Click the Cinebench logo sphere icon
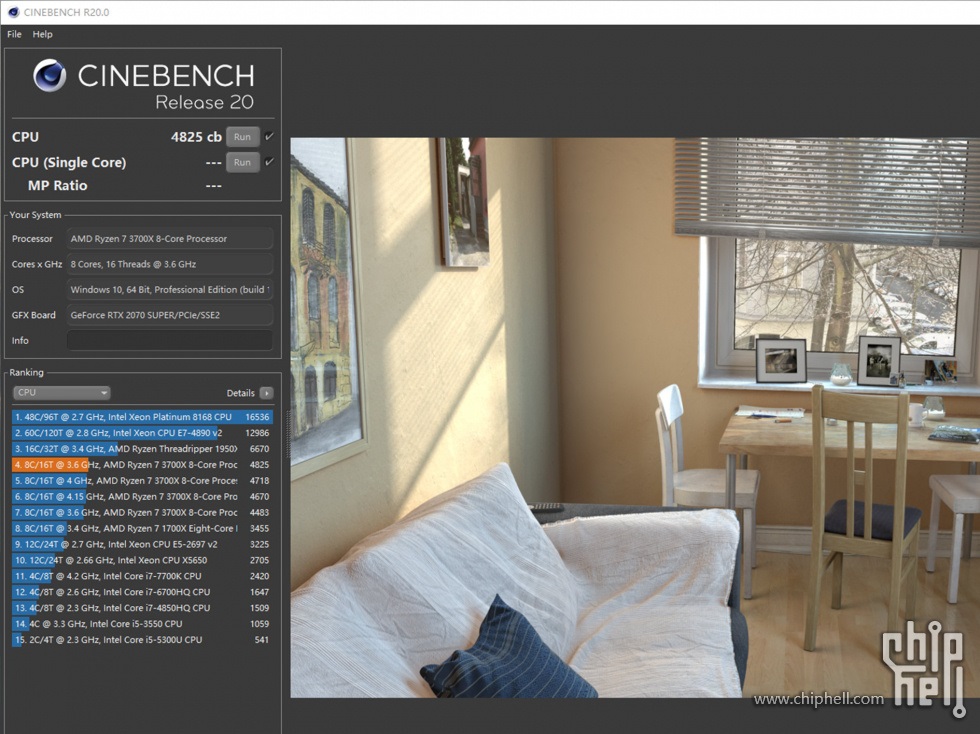980x734 pixels. point(49,76)
